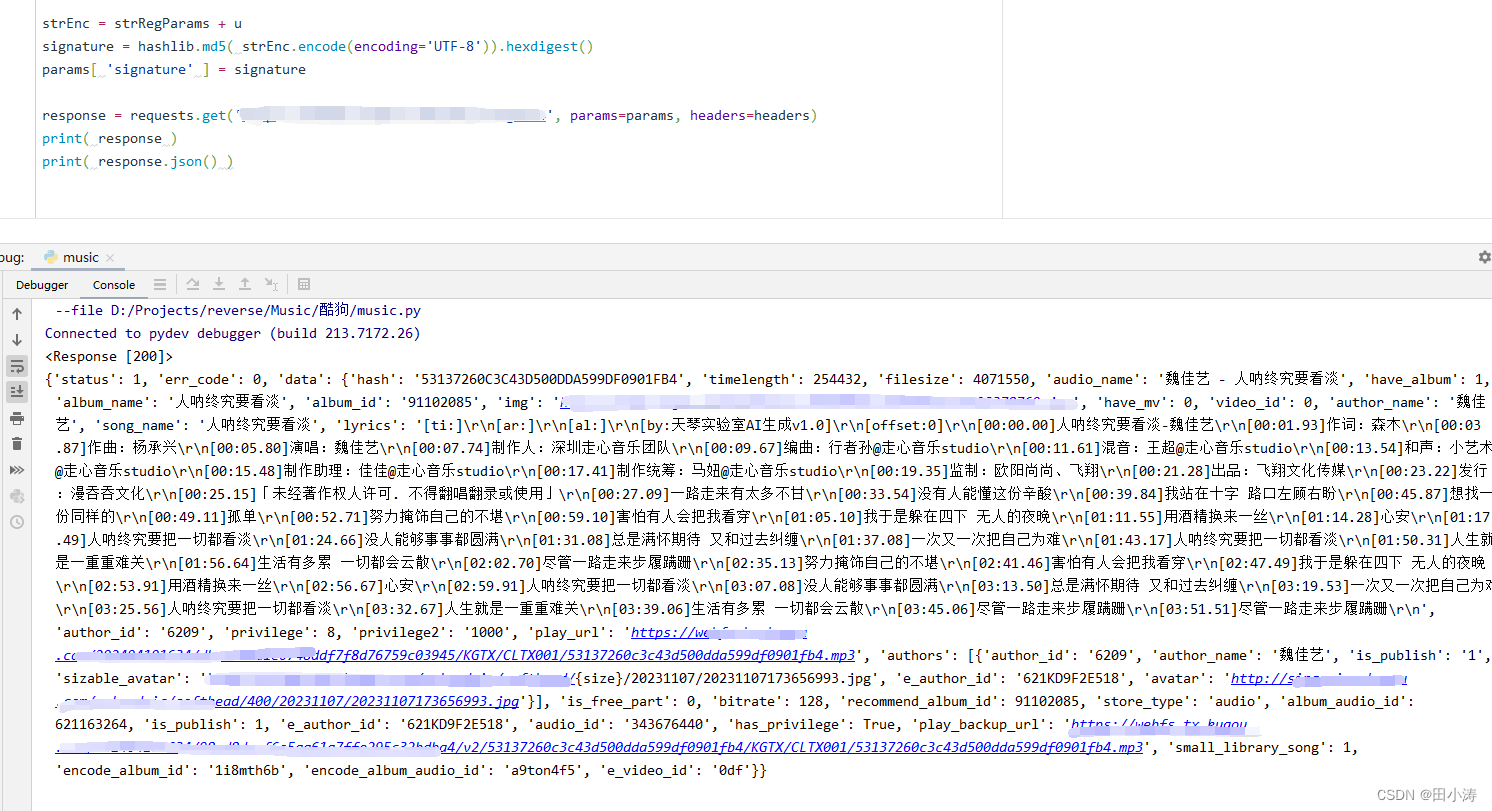
Task: Toggle soft-wrap in the console
Action: [x=17, y=366]
